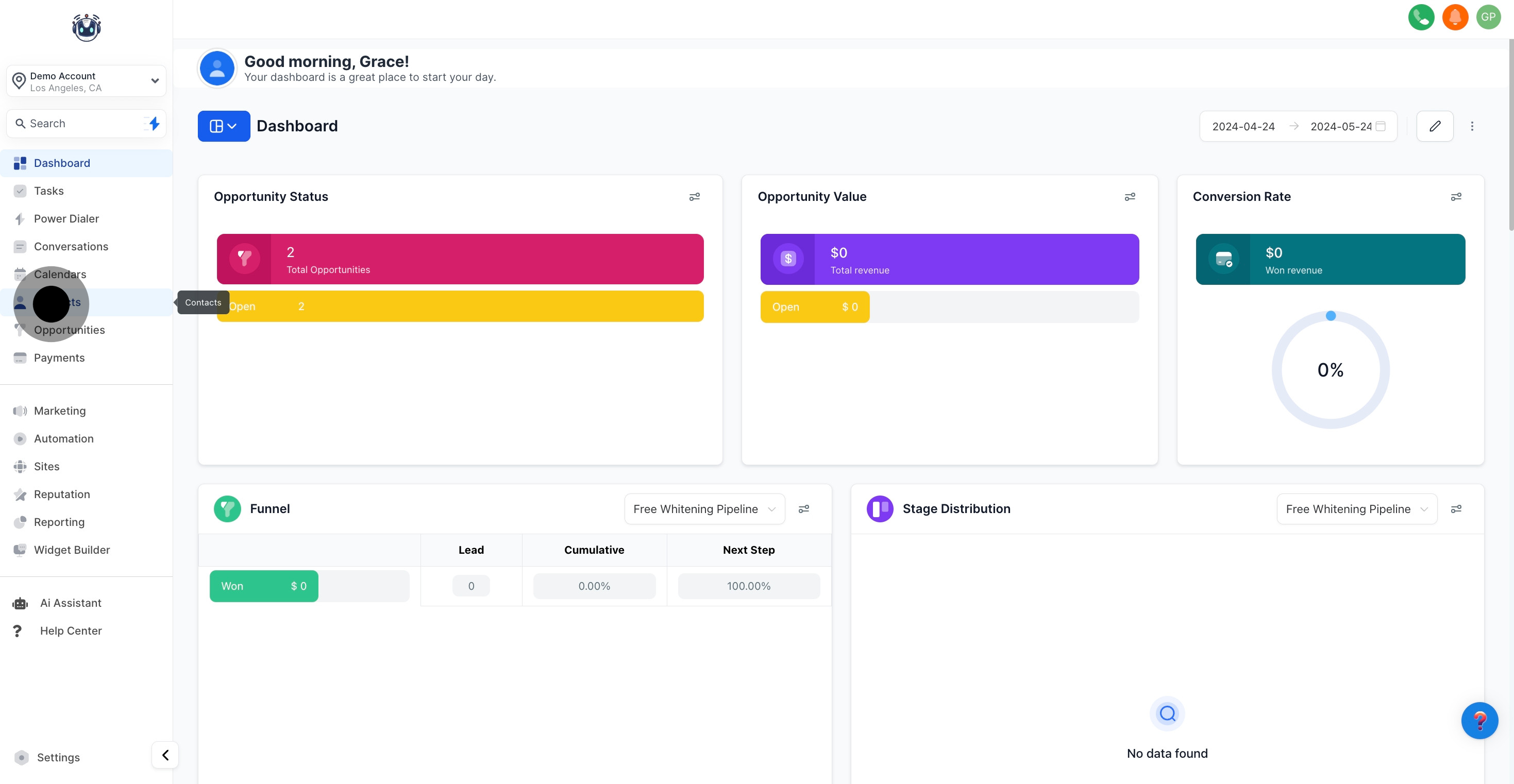The height and width of the screenshot is (784, 1514).
Task: Open the three-dot dashboard options menu
Action: (1472, 126)
